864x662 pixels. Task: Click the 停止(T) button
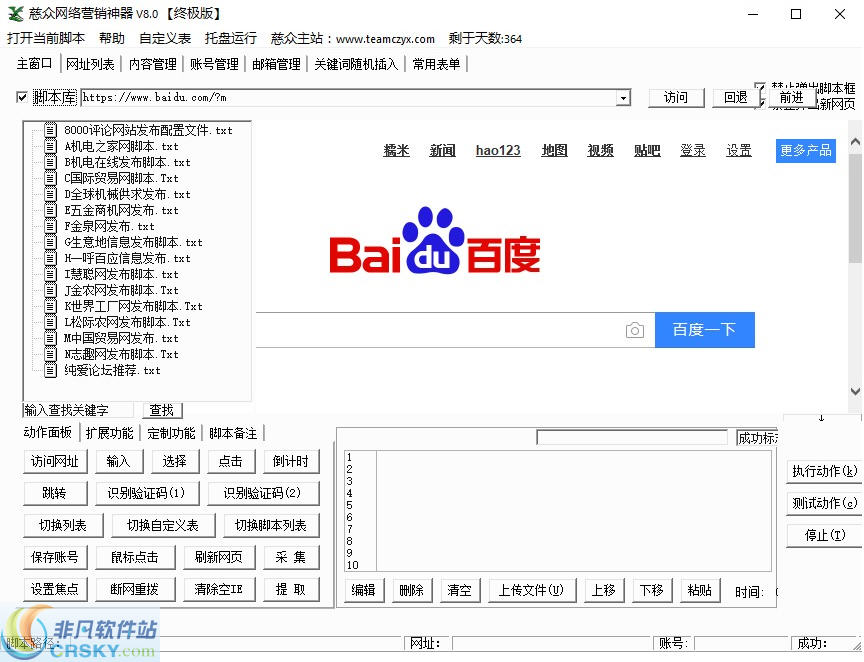824,535
